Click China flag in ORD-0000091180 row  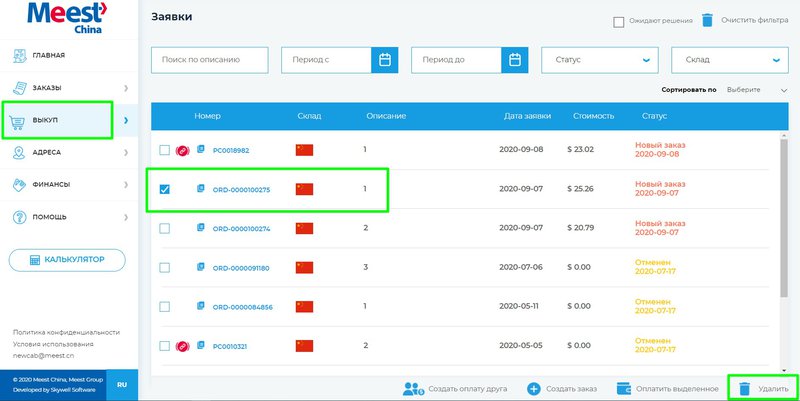coord(304,267)
